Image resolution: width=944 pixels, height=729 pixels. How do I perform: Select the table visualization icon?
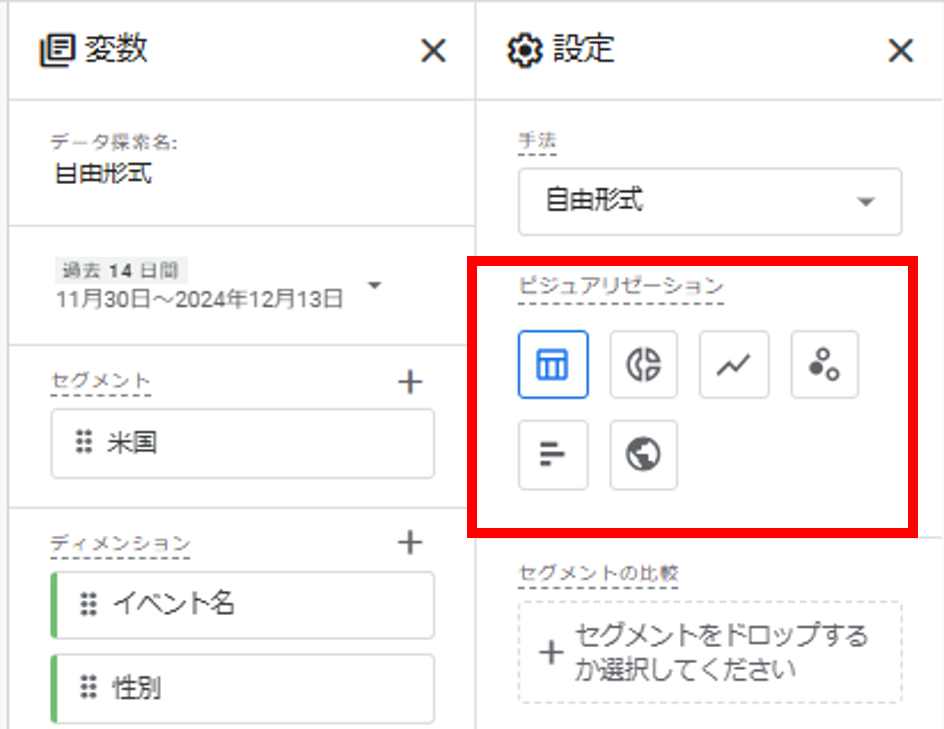[x=553, y=364]
